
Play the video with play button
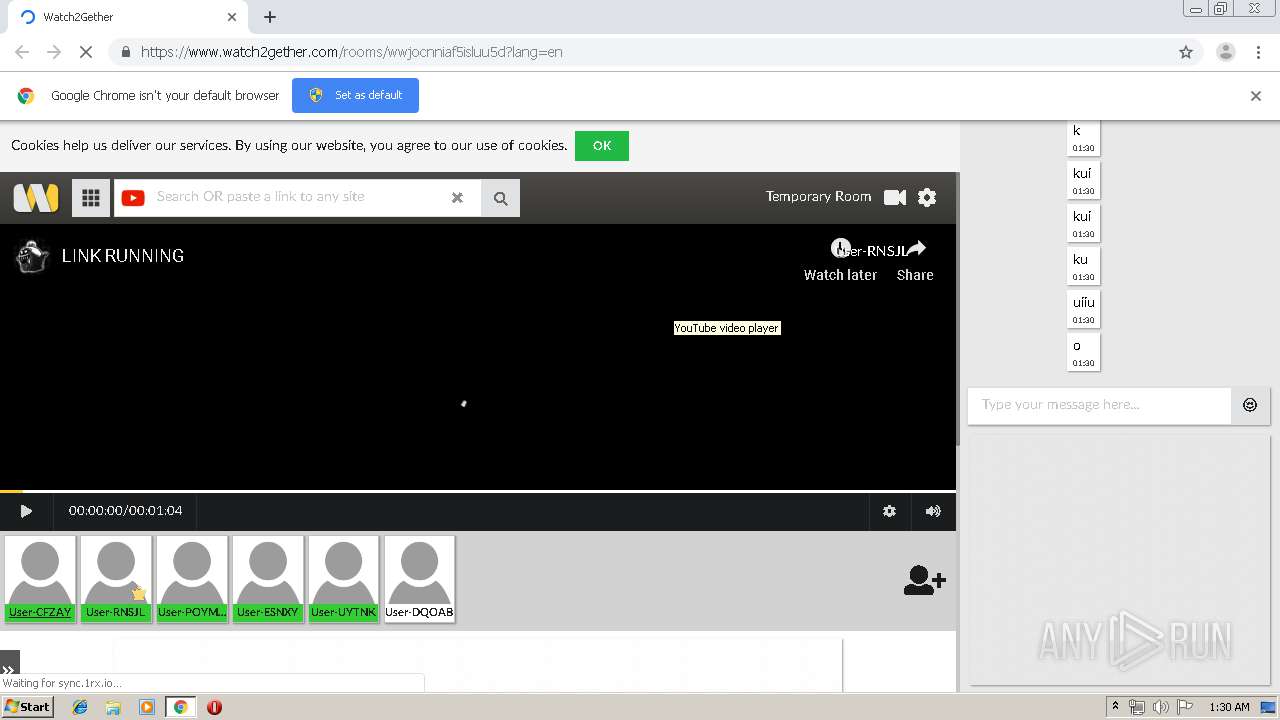26,511
